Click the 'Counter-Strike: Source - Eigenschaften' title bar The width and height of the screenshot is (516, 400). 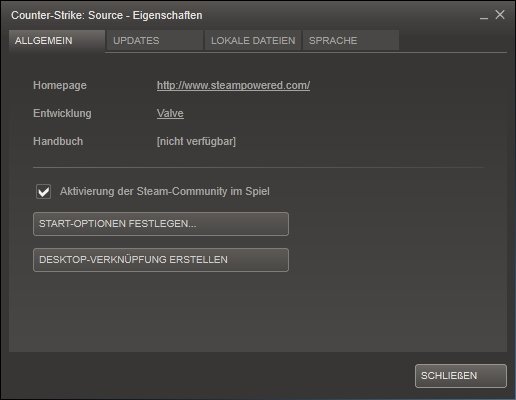coord(107,15)
